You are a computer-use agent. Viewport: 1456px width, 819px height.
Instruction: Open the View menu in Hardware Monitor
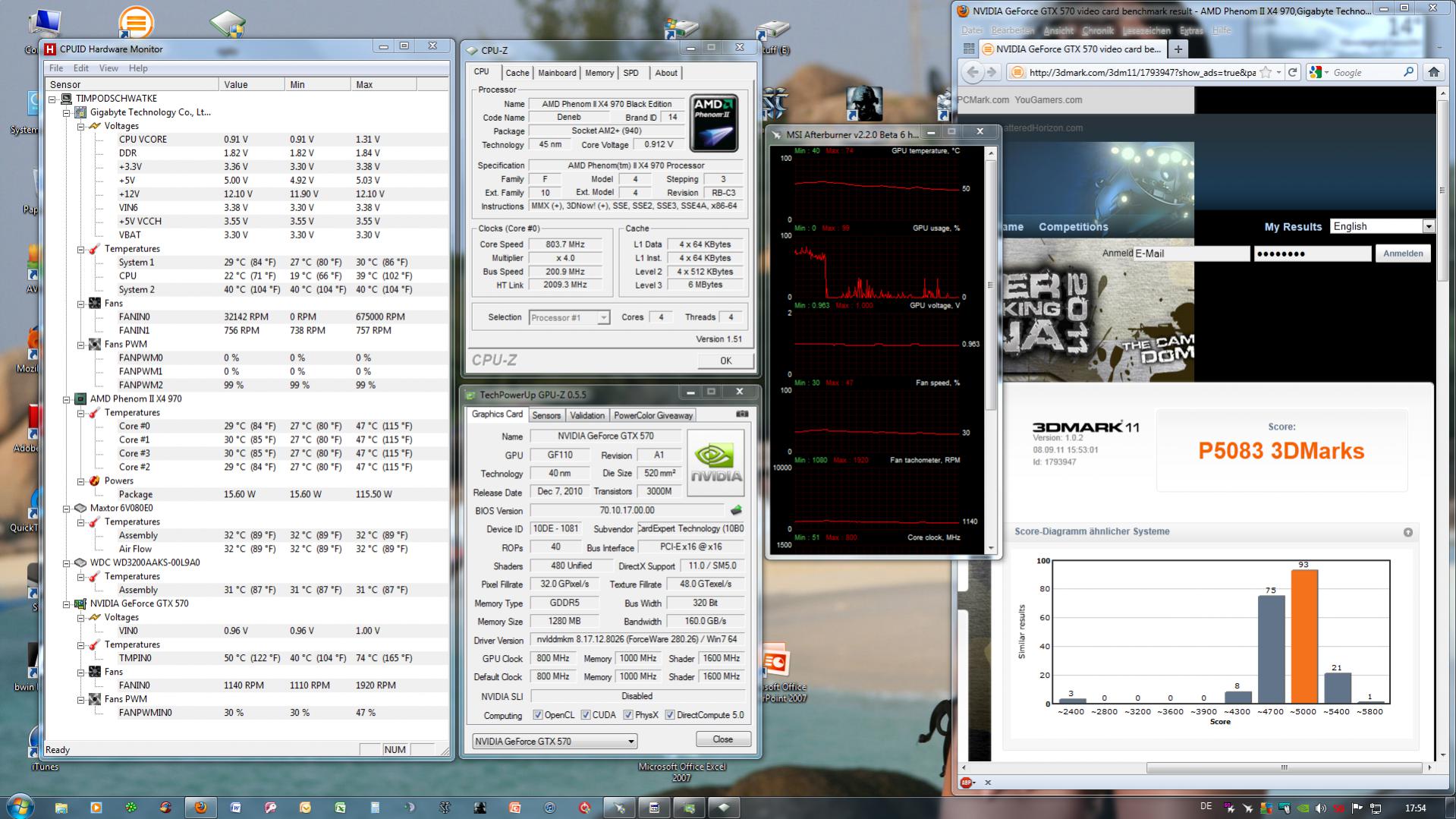[x=108, y=68]
